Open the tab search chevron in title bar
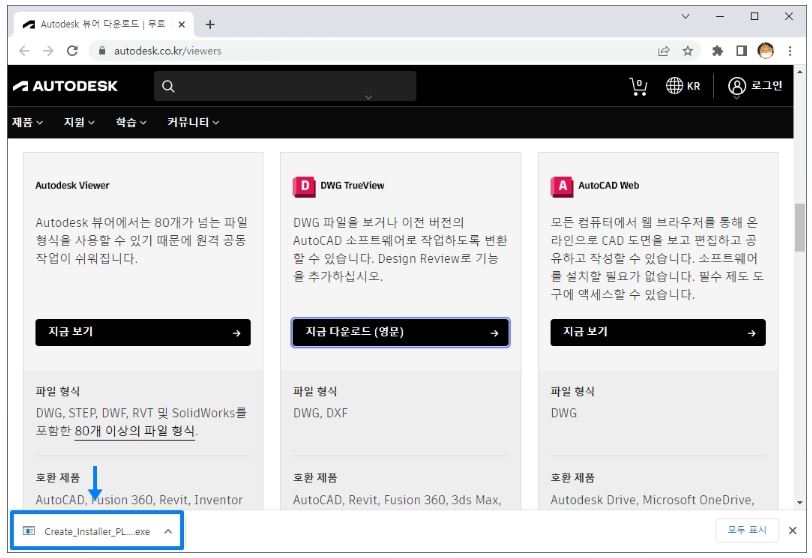Viewport: 812px width, 558px height. click(x=685, y=17)
